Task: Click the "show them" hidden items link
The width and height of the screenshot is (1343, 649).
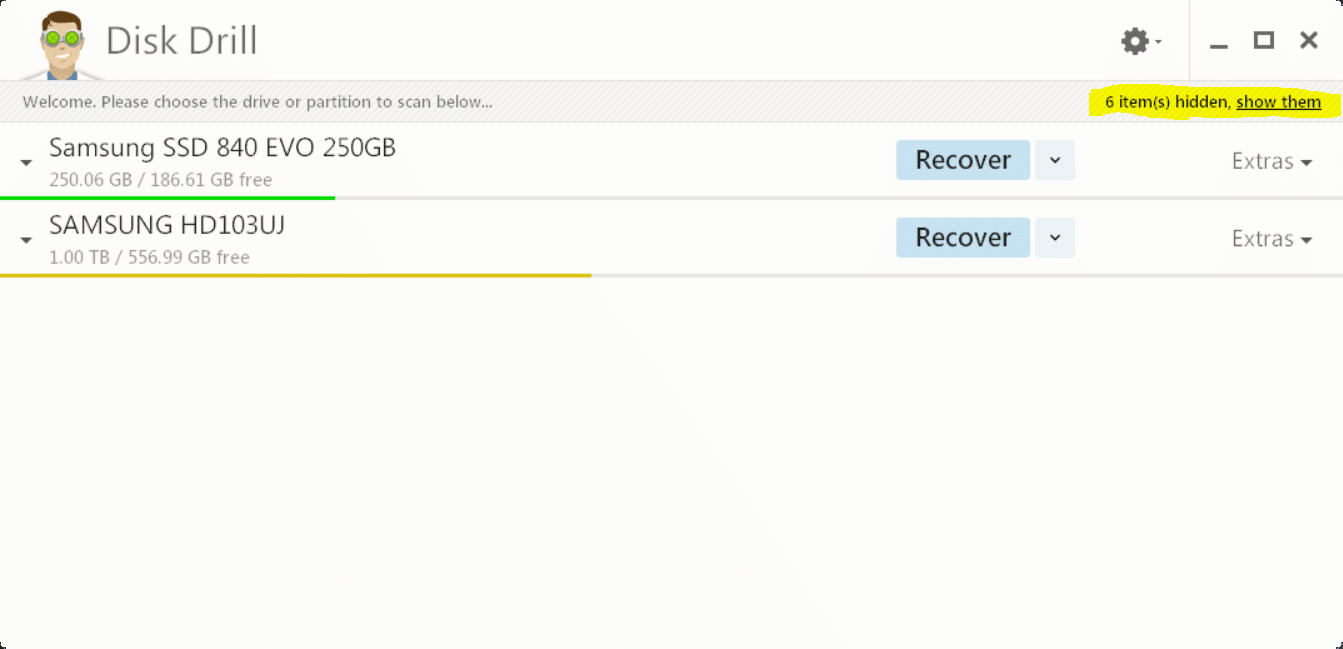Action: (x=1278, y=102)
